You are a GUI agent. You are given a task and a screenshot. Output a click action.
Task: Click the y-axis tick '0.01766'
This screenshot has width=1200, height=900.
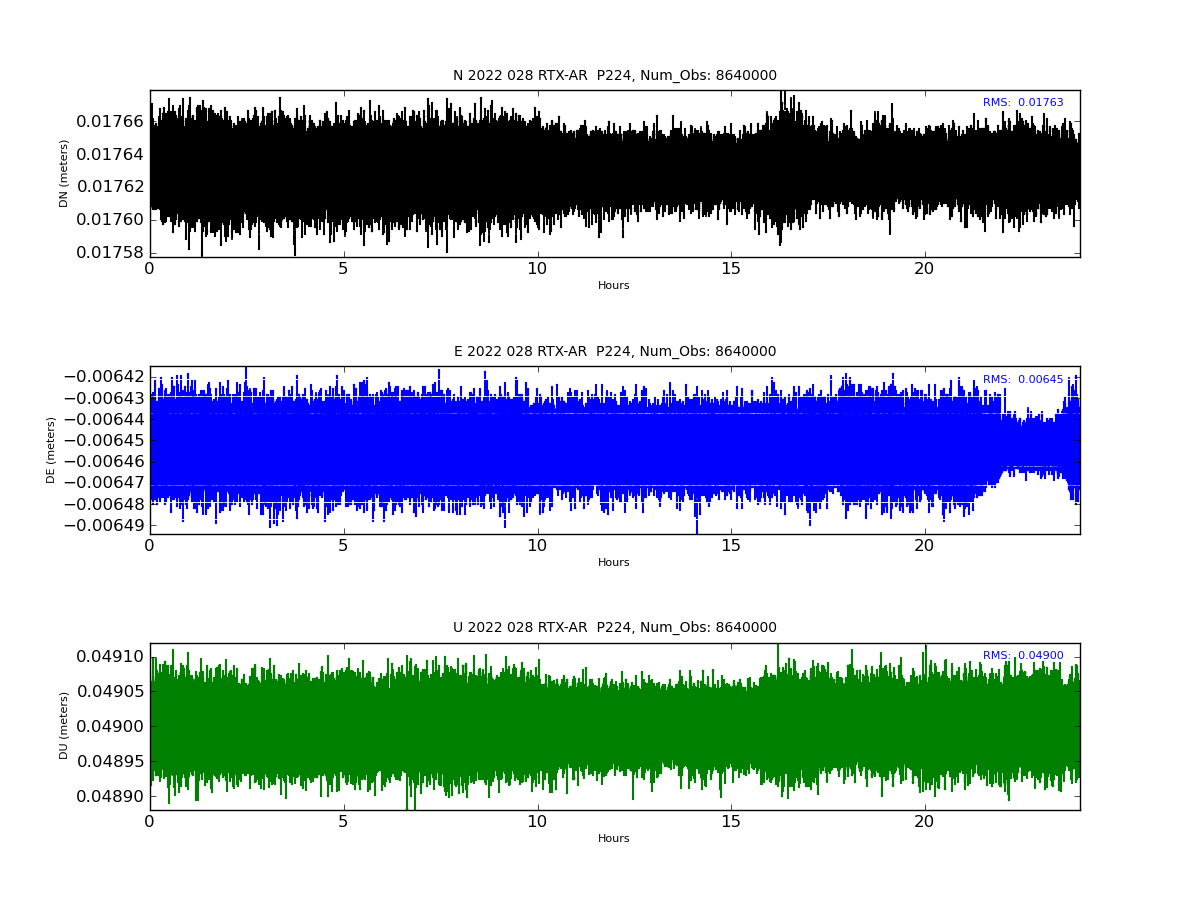pyautogui.click(x=110, y=122)
